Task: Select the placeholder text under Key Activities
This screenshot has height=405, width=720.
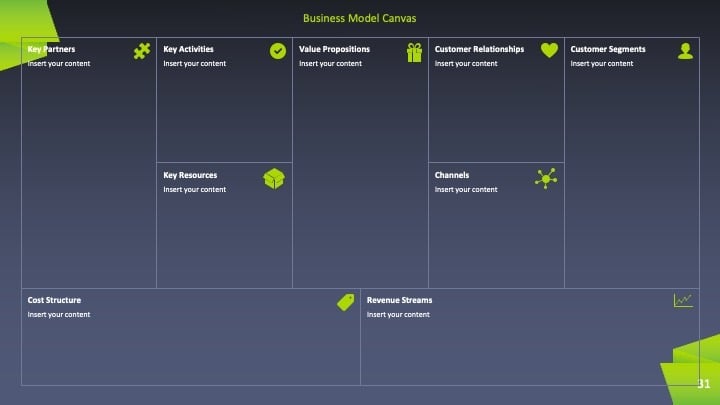Action: [195, 63]
